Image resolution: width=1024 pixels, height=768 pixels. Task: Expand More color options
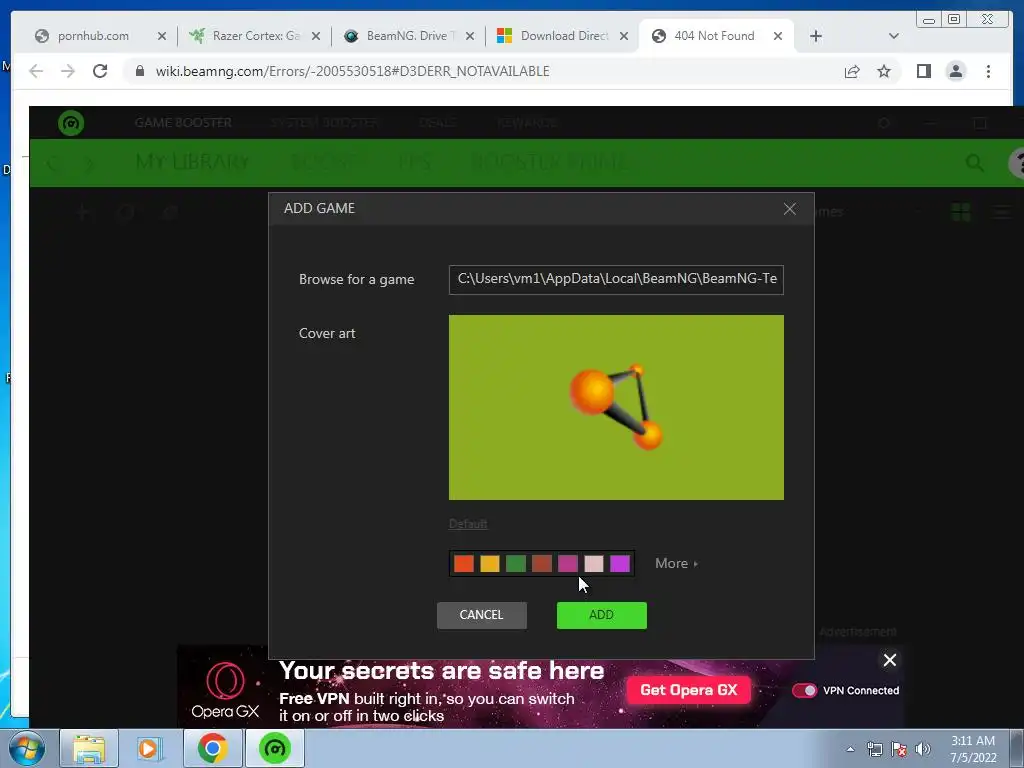(x=677, y=563)
